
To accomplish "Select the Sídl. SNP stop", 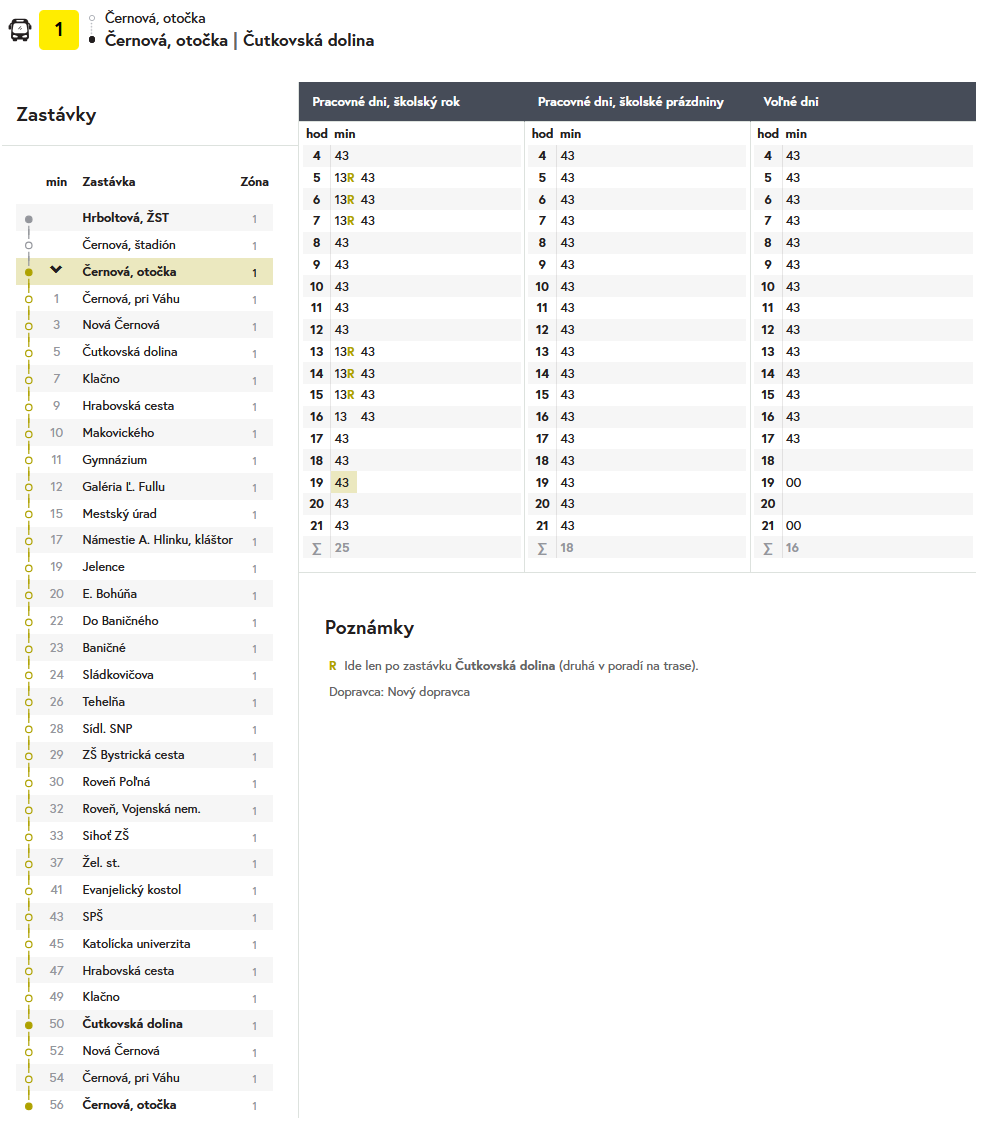I will point(107,729).
